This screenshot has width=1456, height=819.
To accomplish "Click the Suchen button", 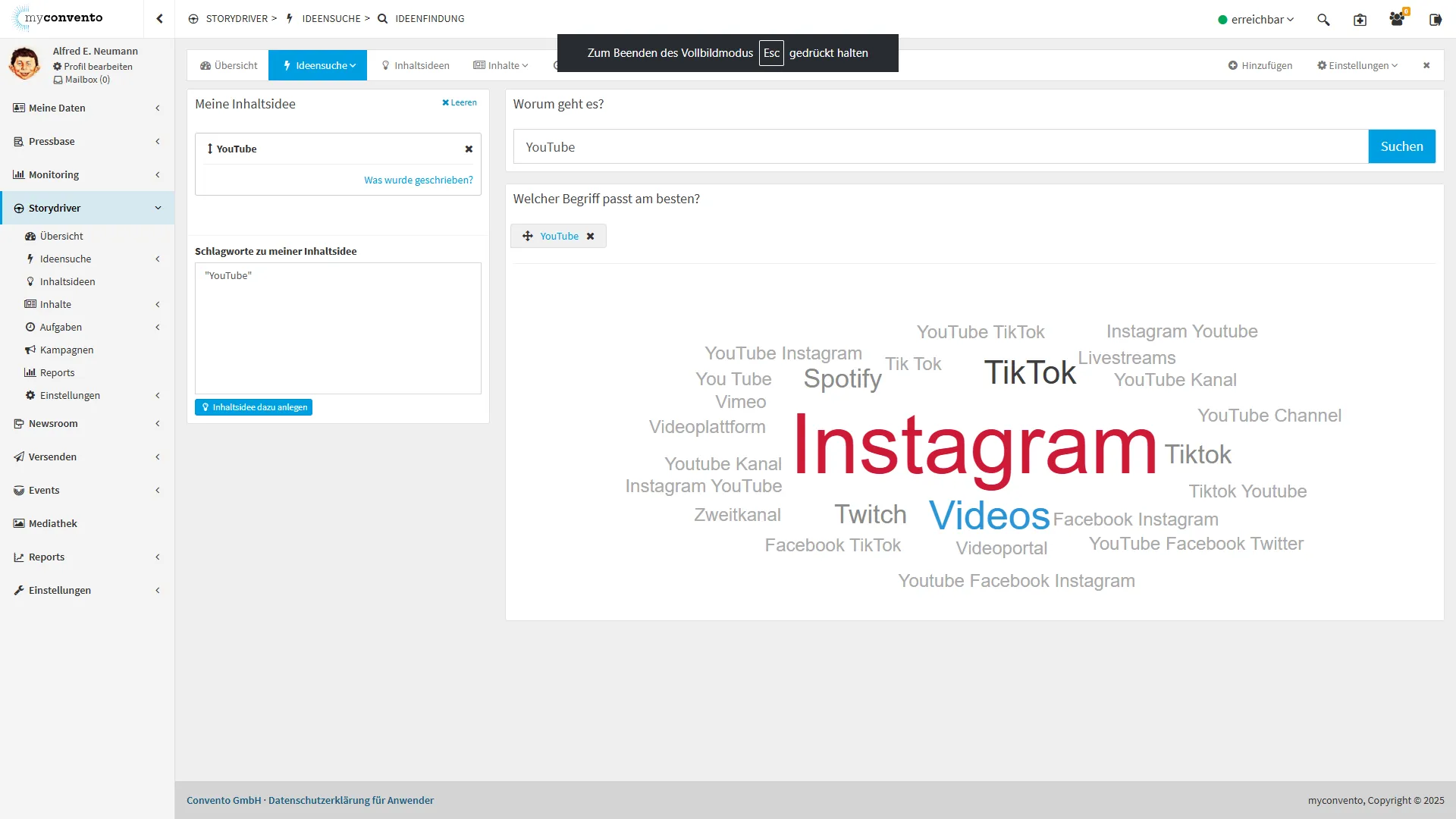I will click(x=1401, y=146).
